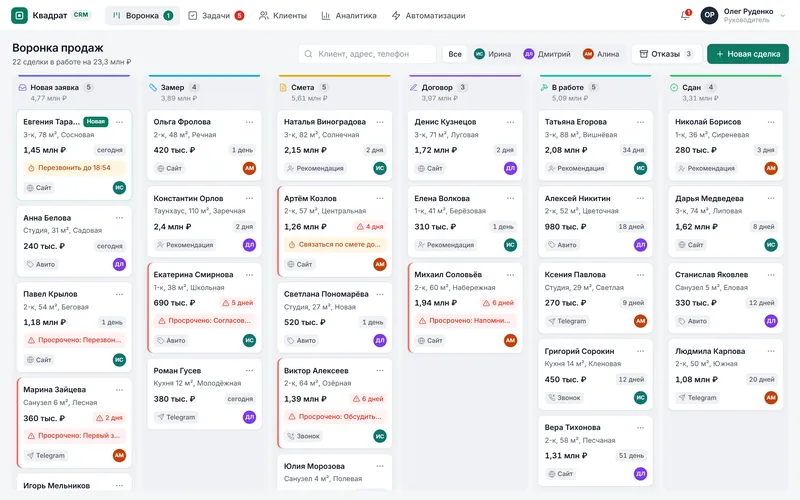Filter deals by manager Ирина
This screenshot has height=500, width=800.
pos(492,54)
